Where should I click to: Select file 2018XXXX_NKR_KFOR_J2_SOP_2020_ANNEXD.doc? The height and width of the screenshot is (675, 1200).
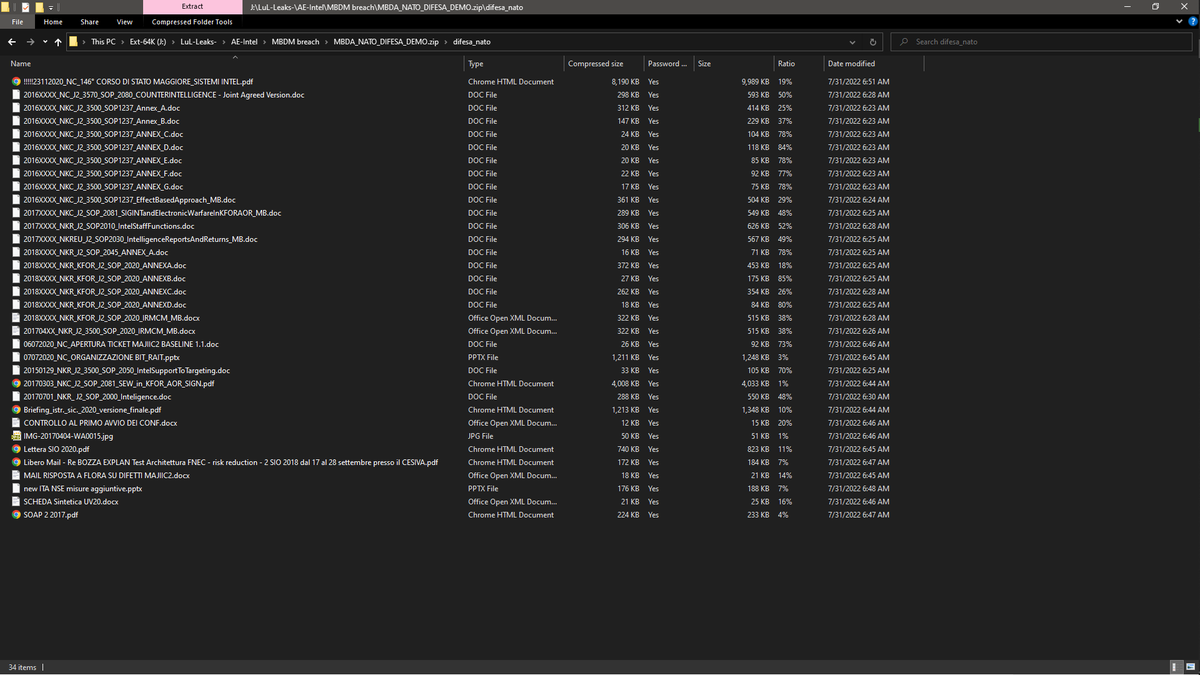tap(104, 305)
